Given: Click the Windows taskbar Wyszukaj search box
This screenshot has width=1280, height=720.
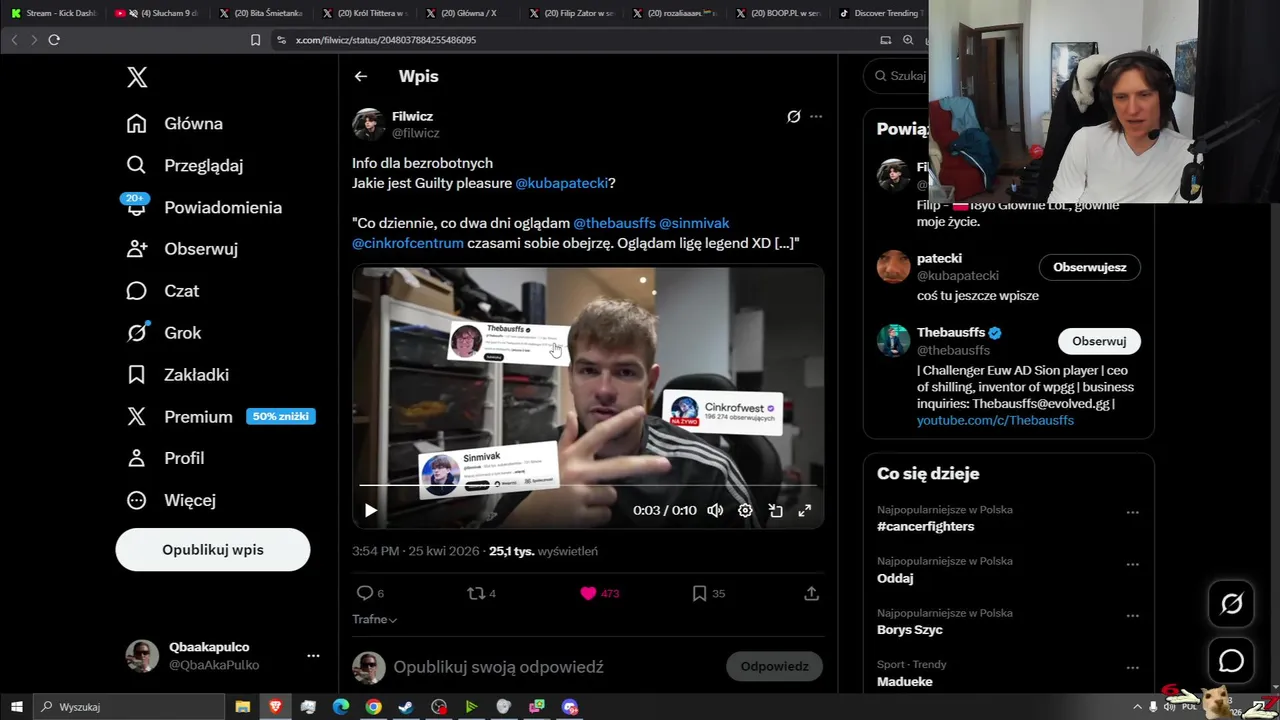Looking at the screenshot, I should (x=129, y=707).
